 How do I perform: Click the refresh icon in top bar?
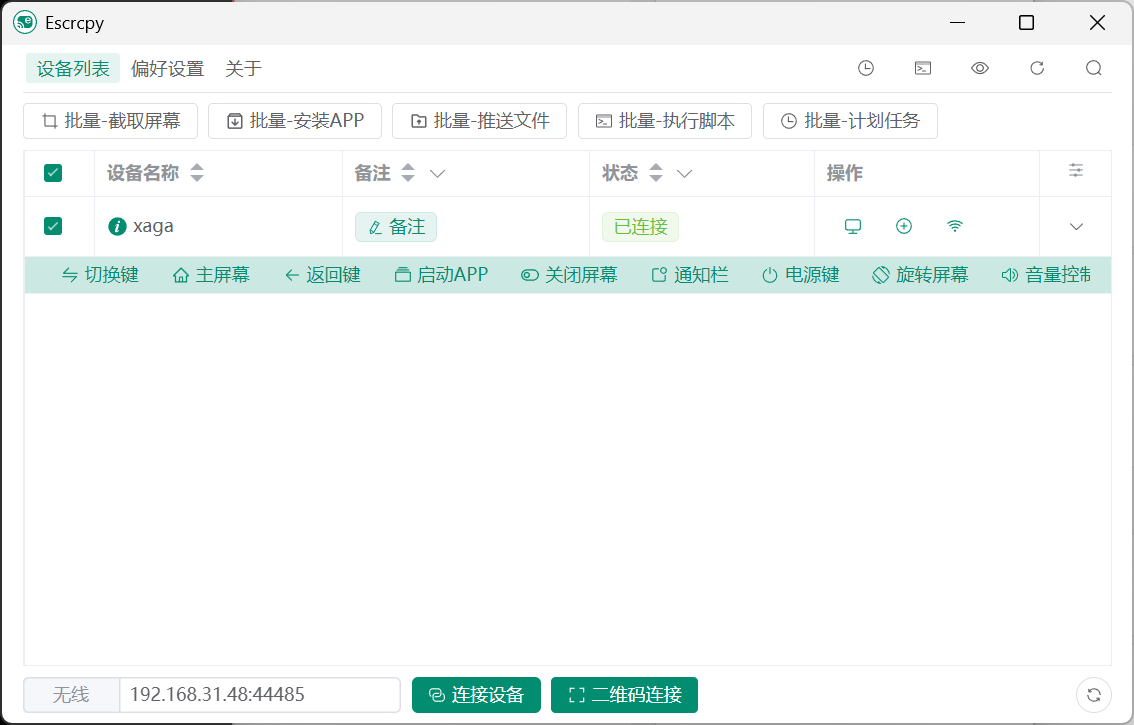point(1037,68)
